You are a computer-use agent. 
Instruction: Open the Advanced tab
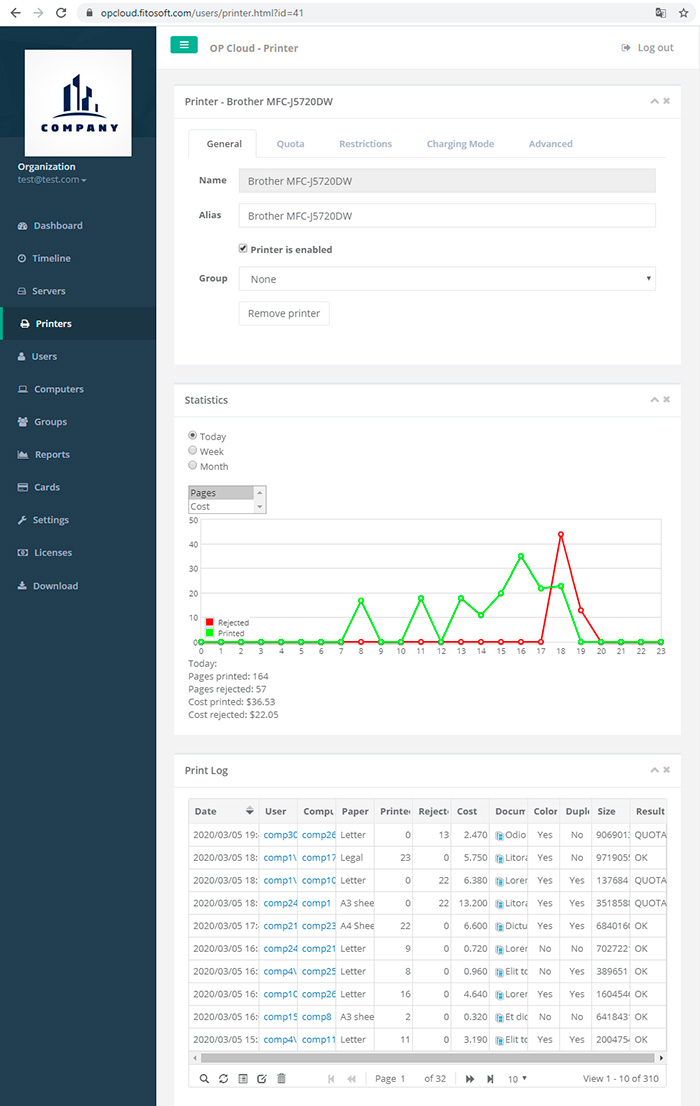(x=550, y=144)
